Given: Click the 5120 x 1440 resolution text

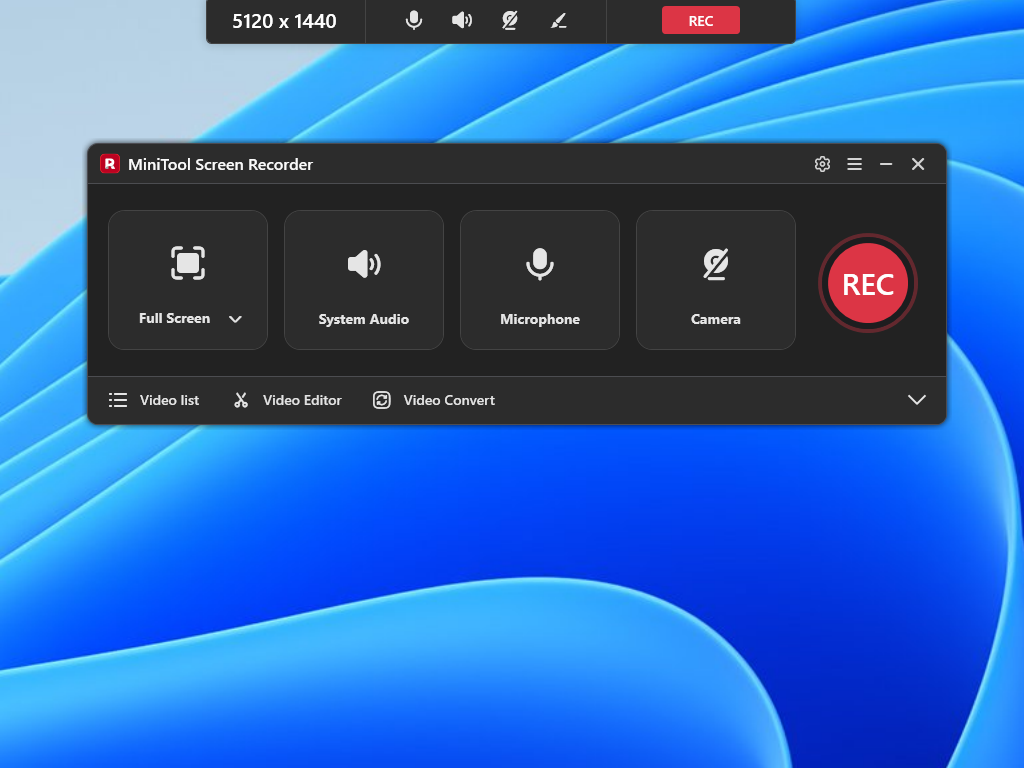Looking at the screenshot, I should (284, 22).
